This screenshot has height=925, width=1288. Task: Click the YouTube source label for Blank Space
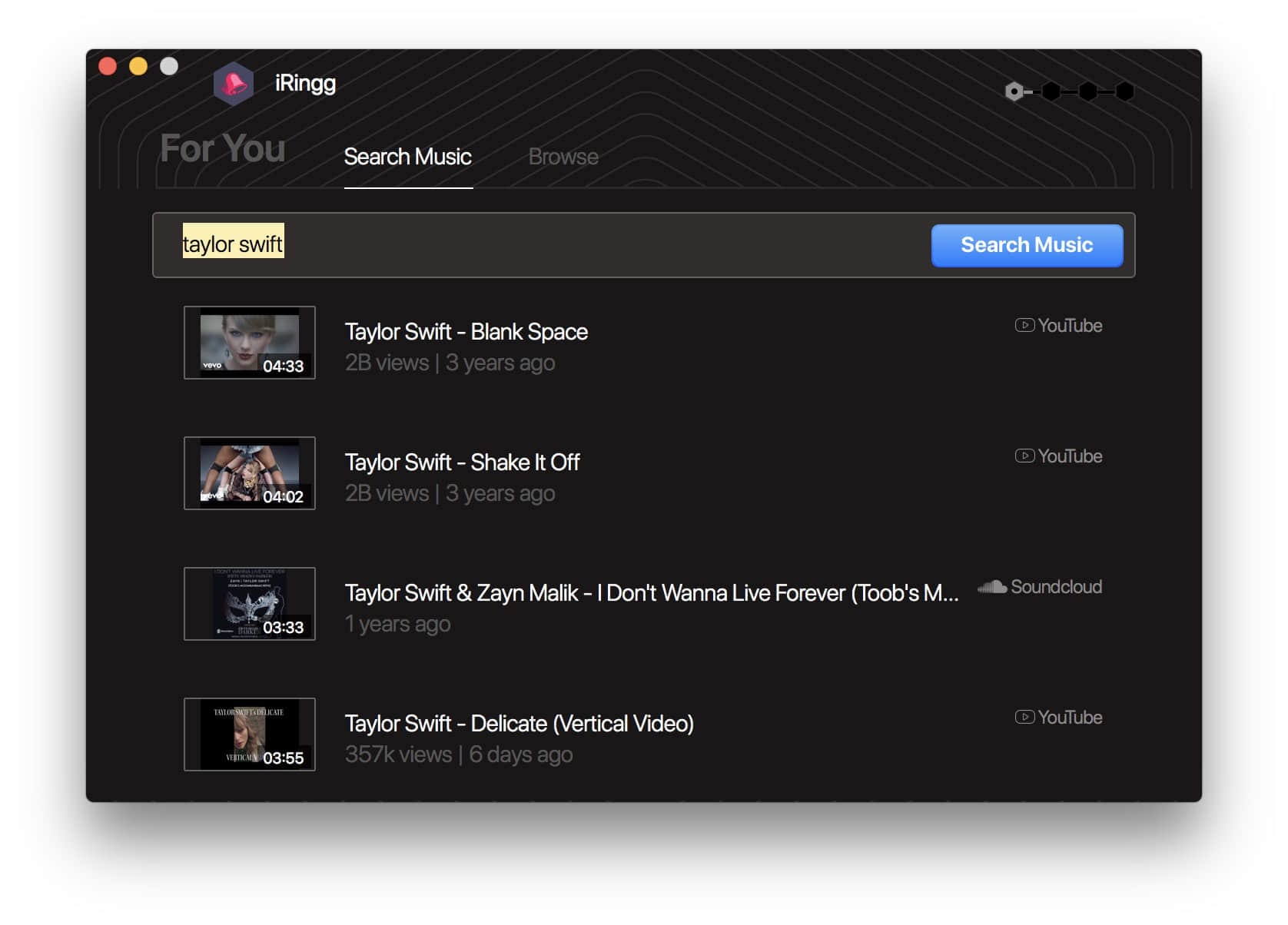pyautogui.click(x=1070, y=326)
